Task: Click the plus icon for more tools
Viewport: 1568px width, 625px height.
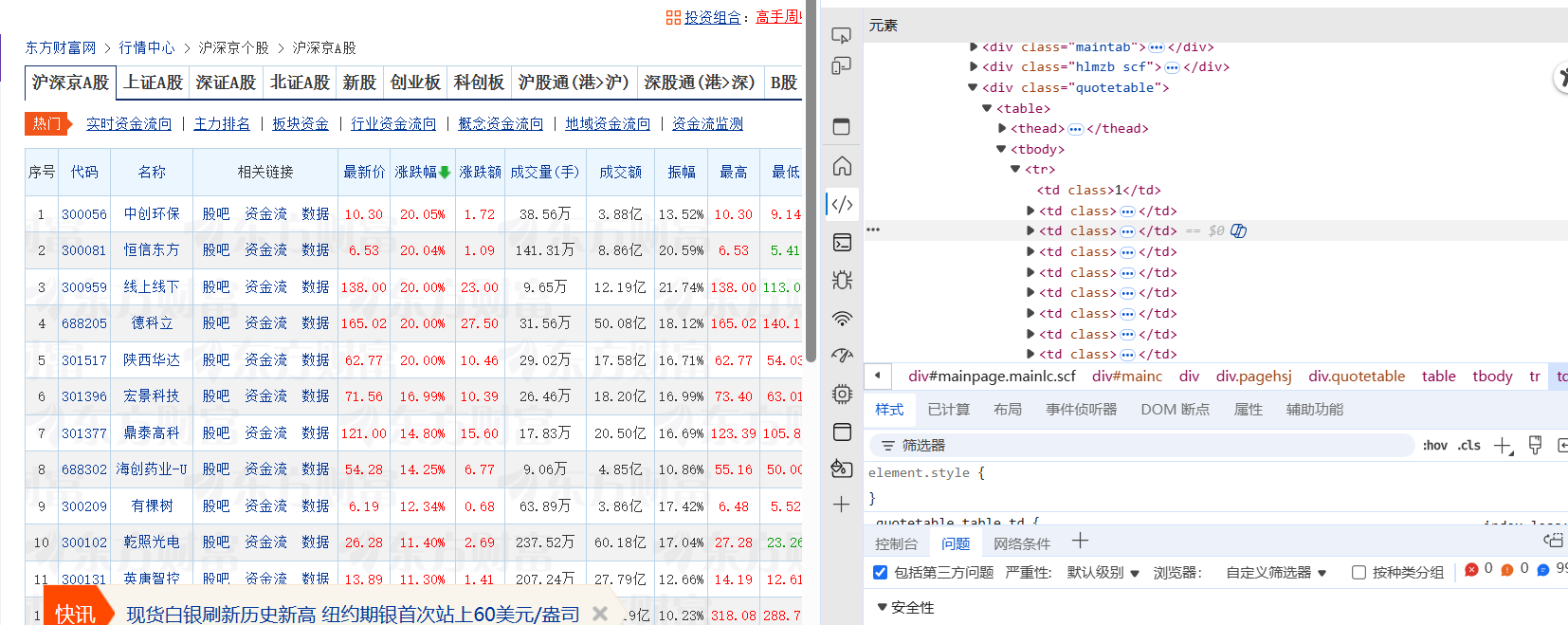Action: [x=841, y=505]
